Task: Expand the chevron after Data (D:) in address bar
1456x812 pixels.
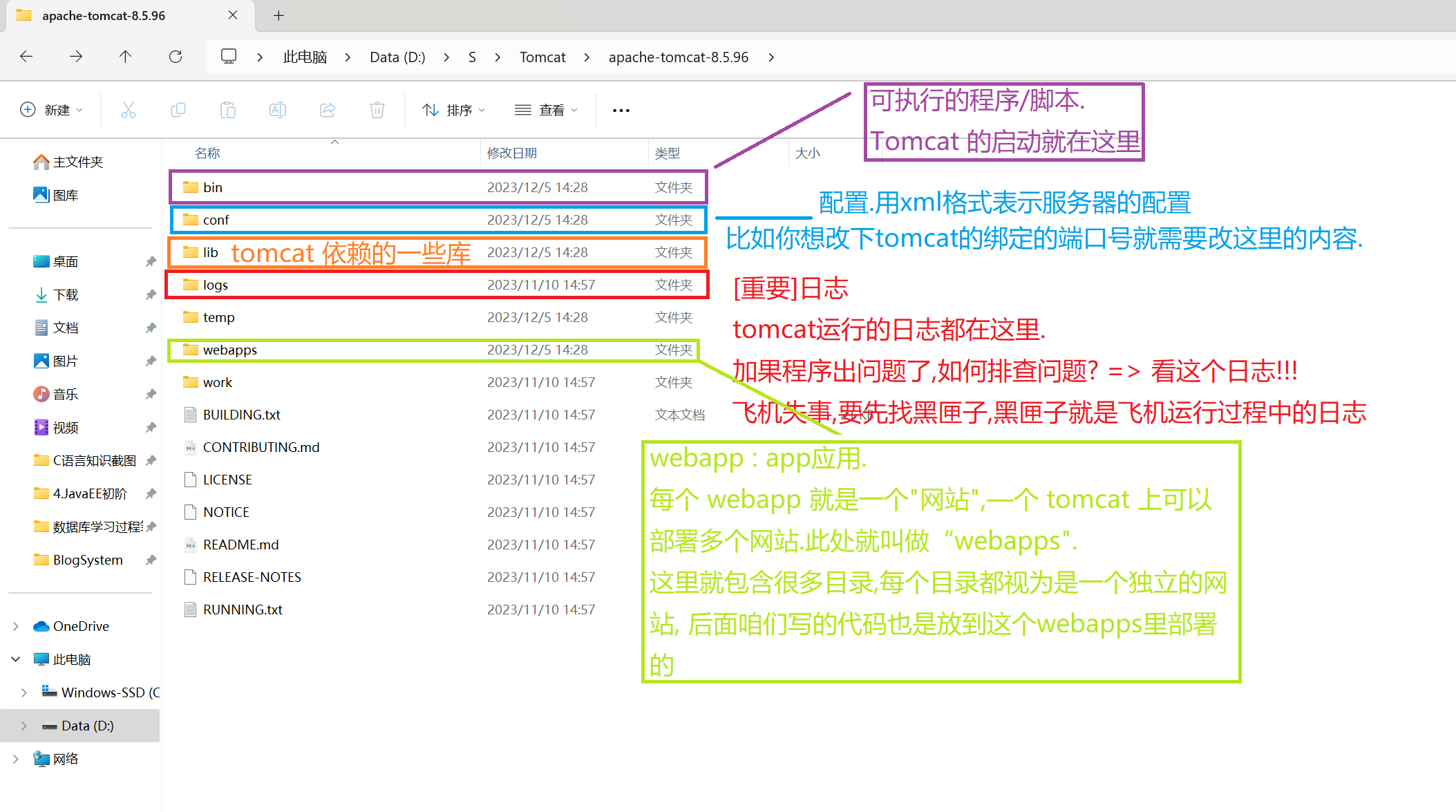Action: pos(446,57)
